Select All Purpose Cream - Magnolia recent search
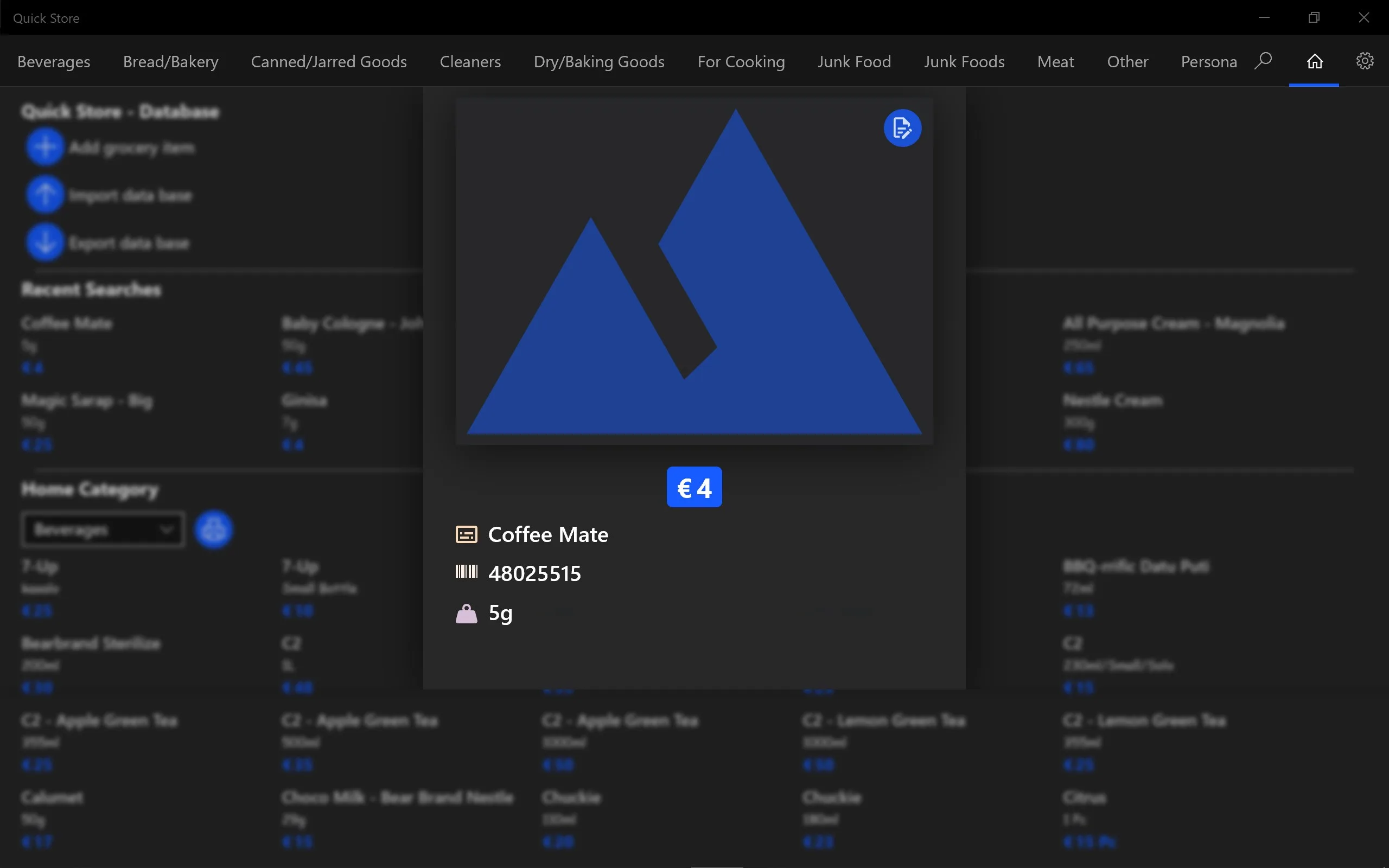The height and width of the screenshot is (868, 1389). (1173, 344)
